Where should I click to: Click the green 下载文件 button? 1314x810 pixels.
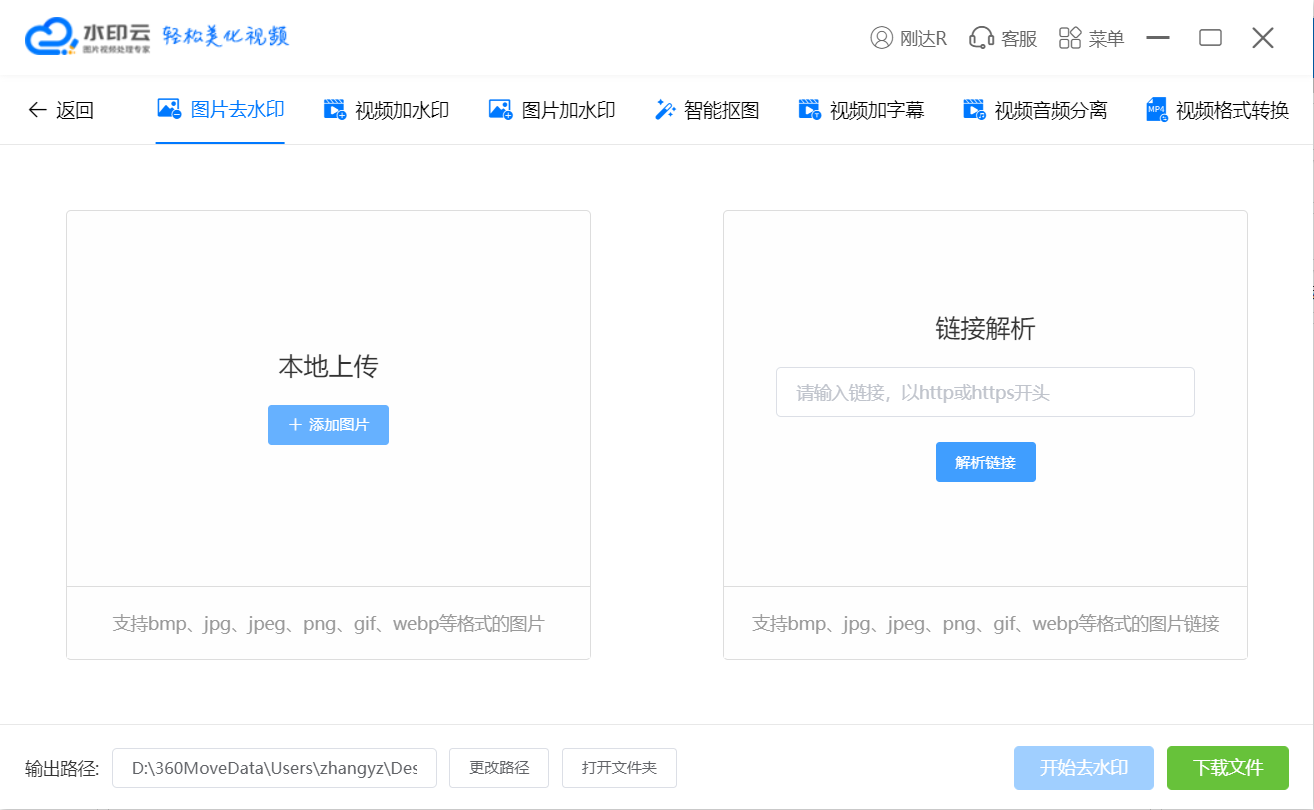1227,768
